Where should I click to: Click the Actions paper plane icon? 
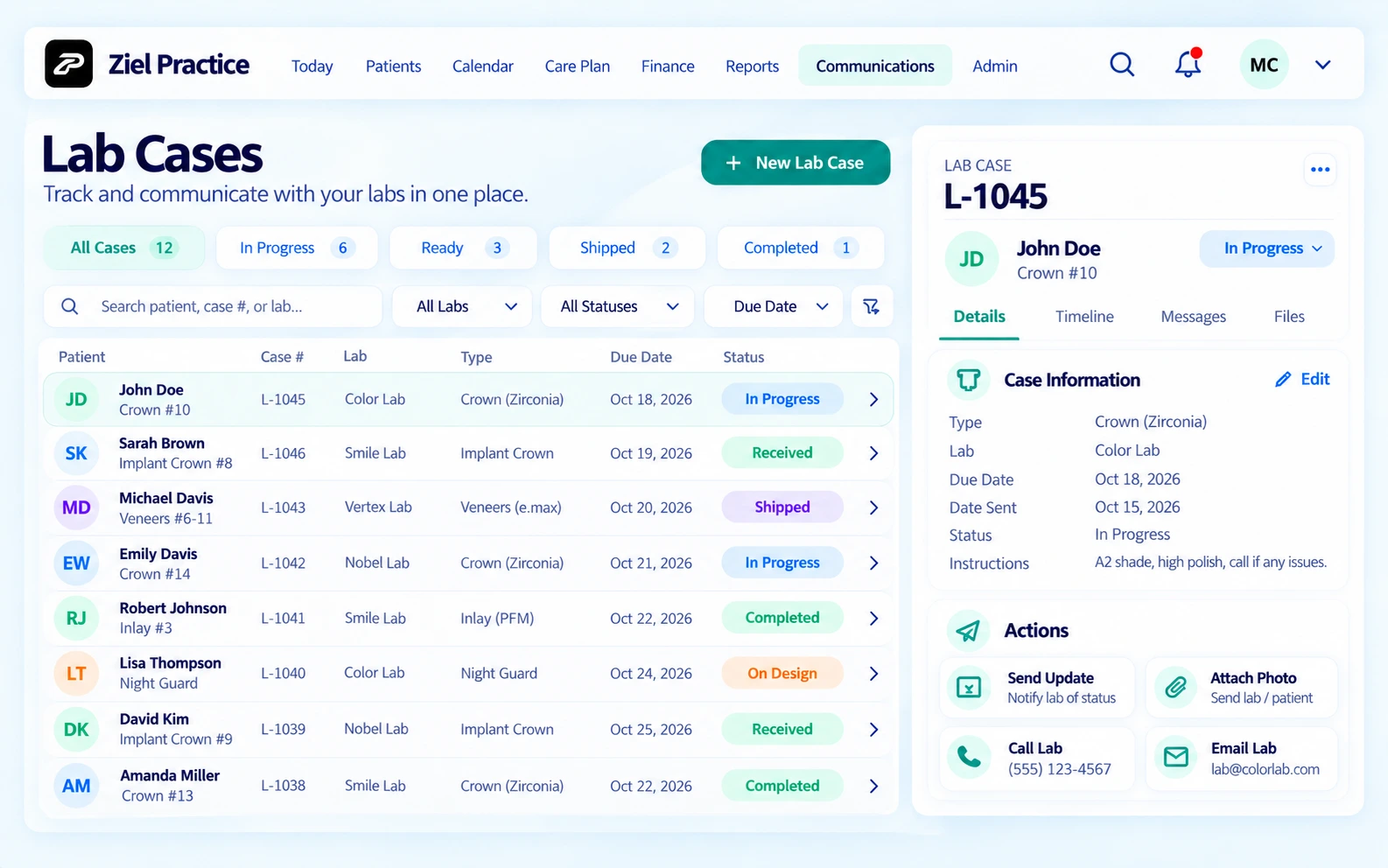point(969,631)
